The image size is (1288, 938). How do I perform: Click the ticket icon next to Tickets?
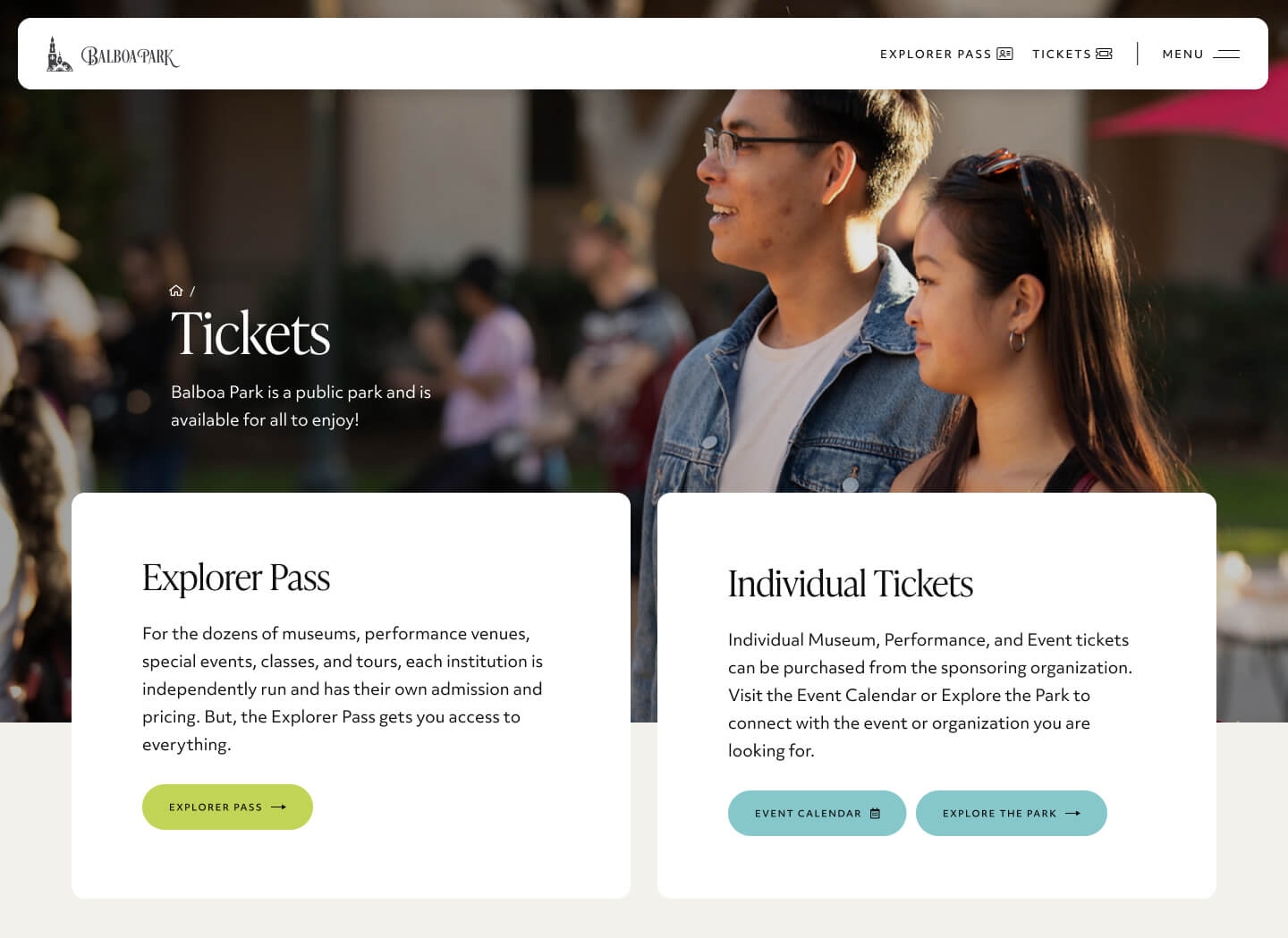[x=1105, y=54]
